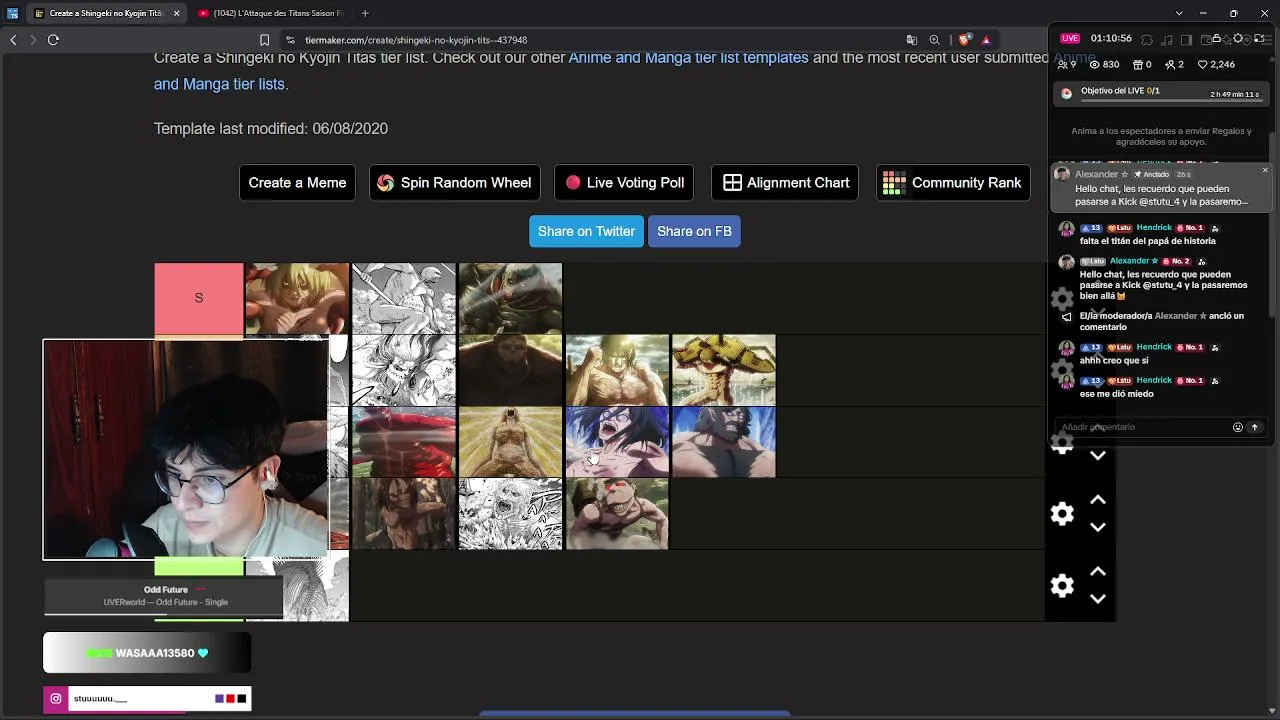Open a new browser tab
Screen dimensions: 1280x720
pyautogui.click(x=365, y=13)
